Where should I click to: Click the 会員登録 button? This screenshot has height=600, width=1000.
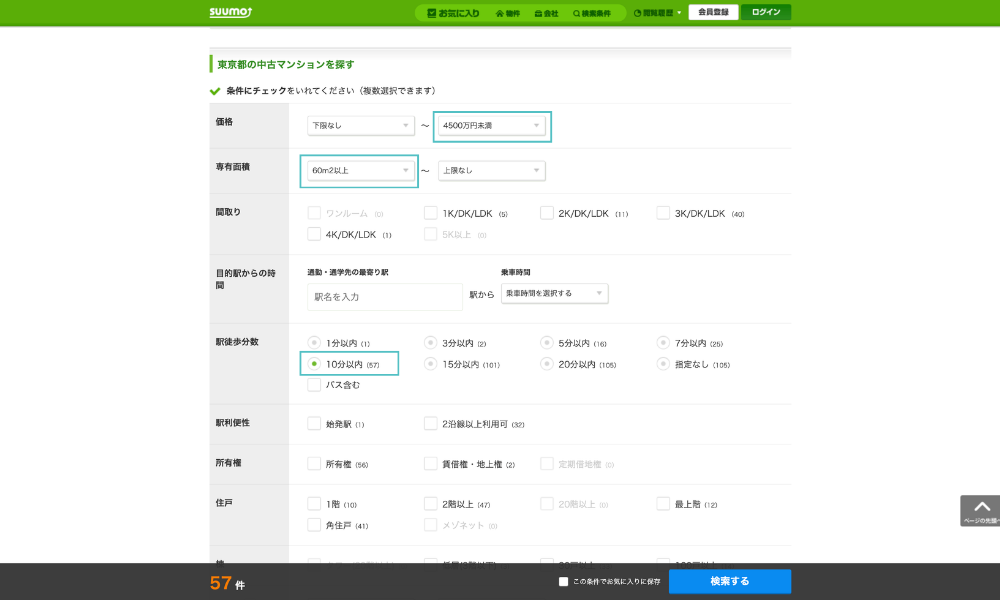(713, 12)
